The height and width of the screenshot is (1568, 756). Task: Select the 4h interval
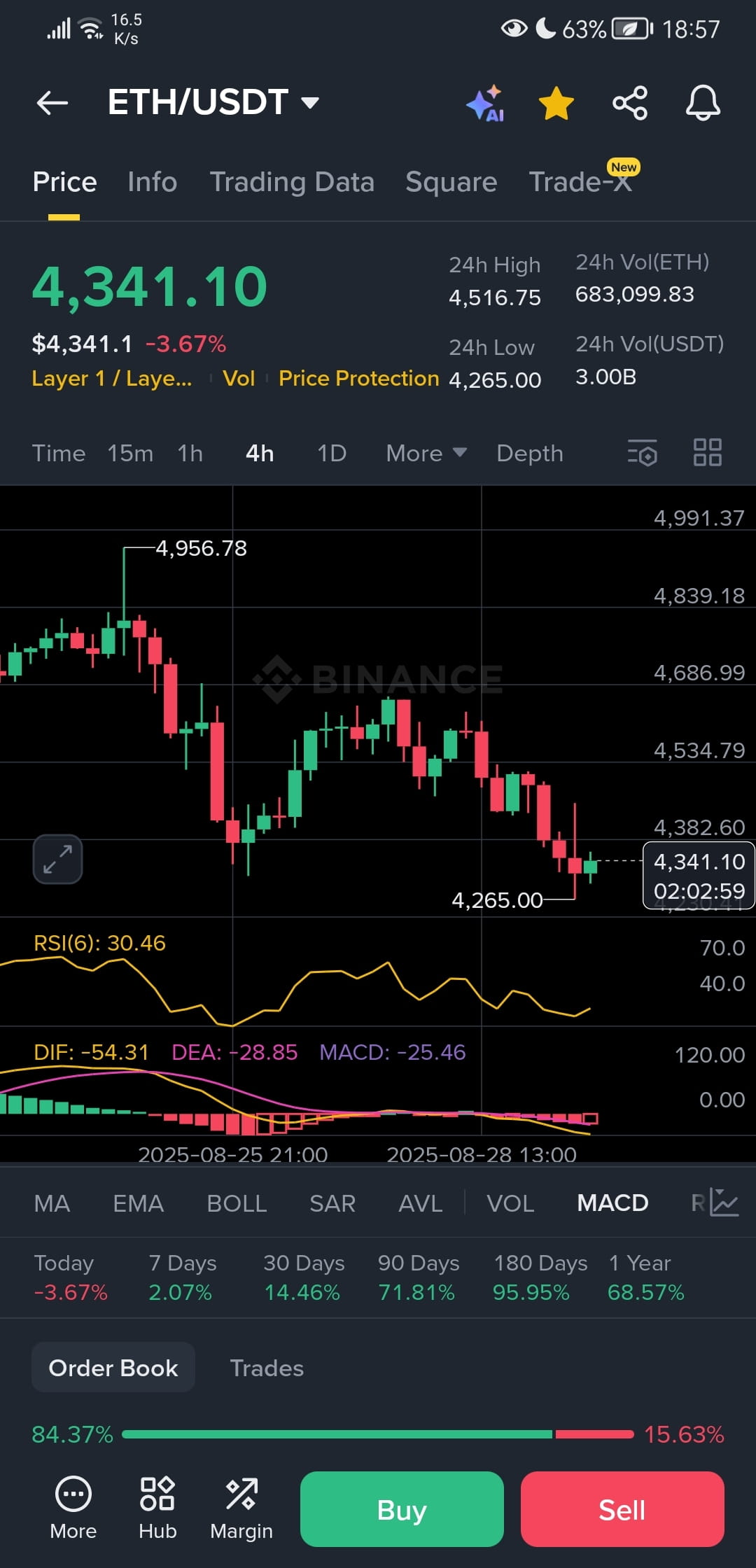click(x=260, y=454)
